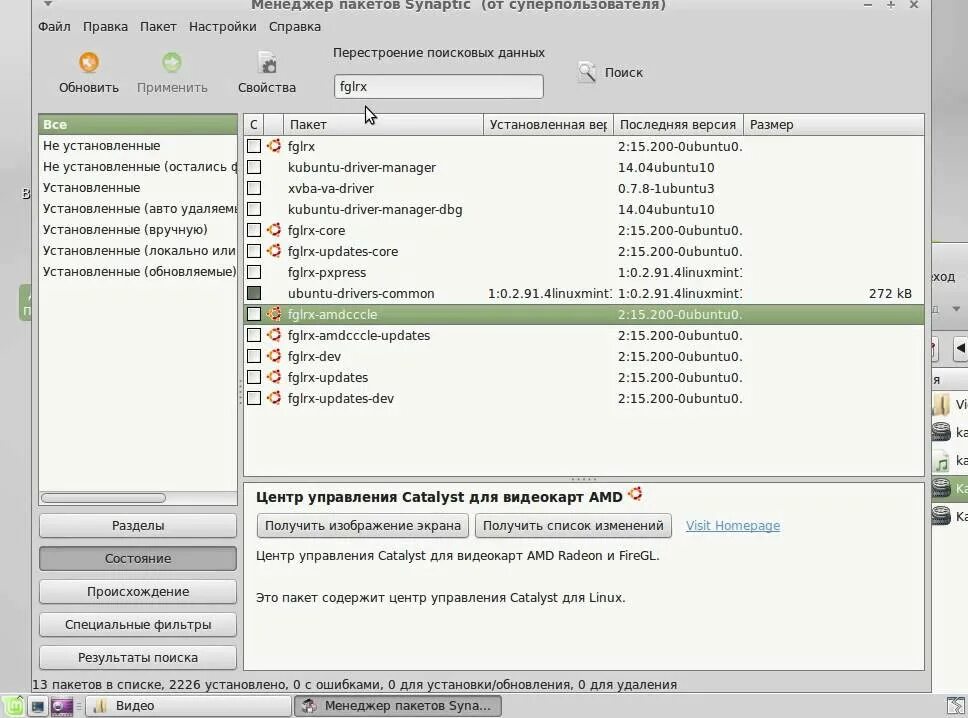968x718 pixels.
Task: Open the Visit Homepage link
Action: pos(733,525)
